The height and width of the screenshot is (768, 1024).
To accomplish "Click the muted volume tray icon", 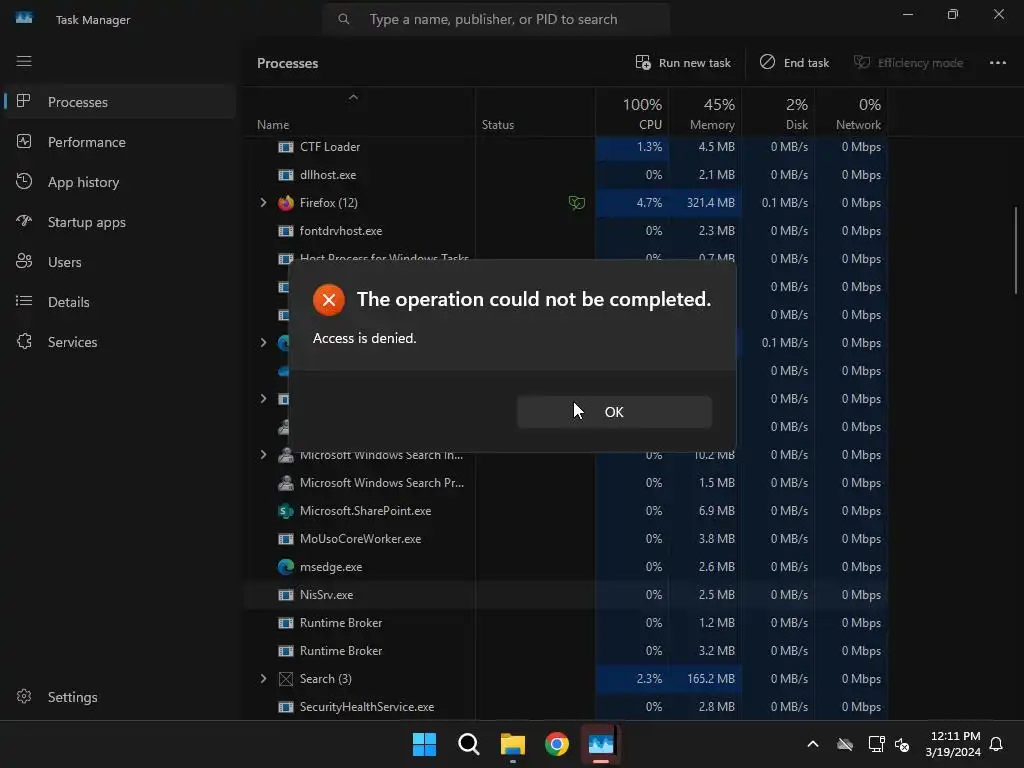I will coord(902,744).
